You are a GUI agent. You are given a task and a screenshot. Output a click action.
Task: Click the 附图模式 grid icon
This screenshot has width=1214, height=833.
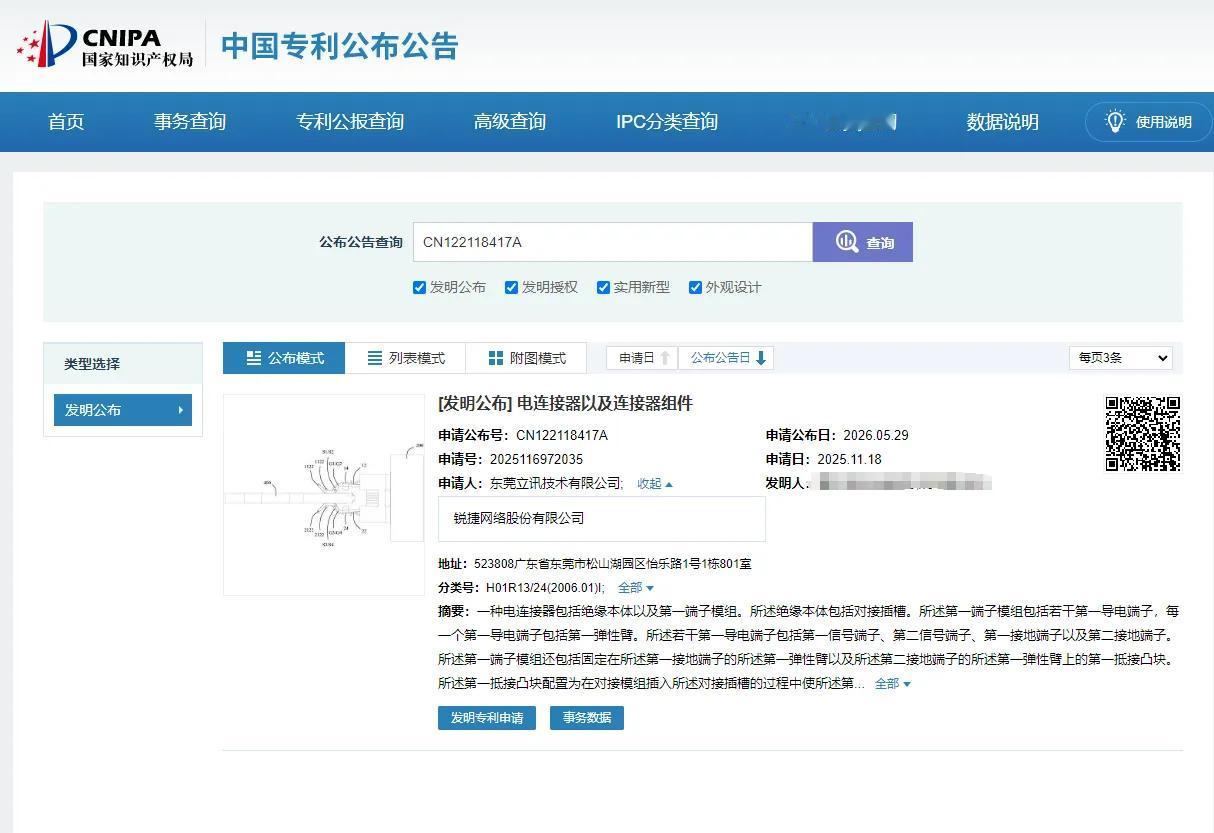496,358
